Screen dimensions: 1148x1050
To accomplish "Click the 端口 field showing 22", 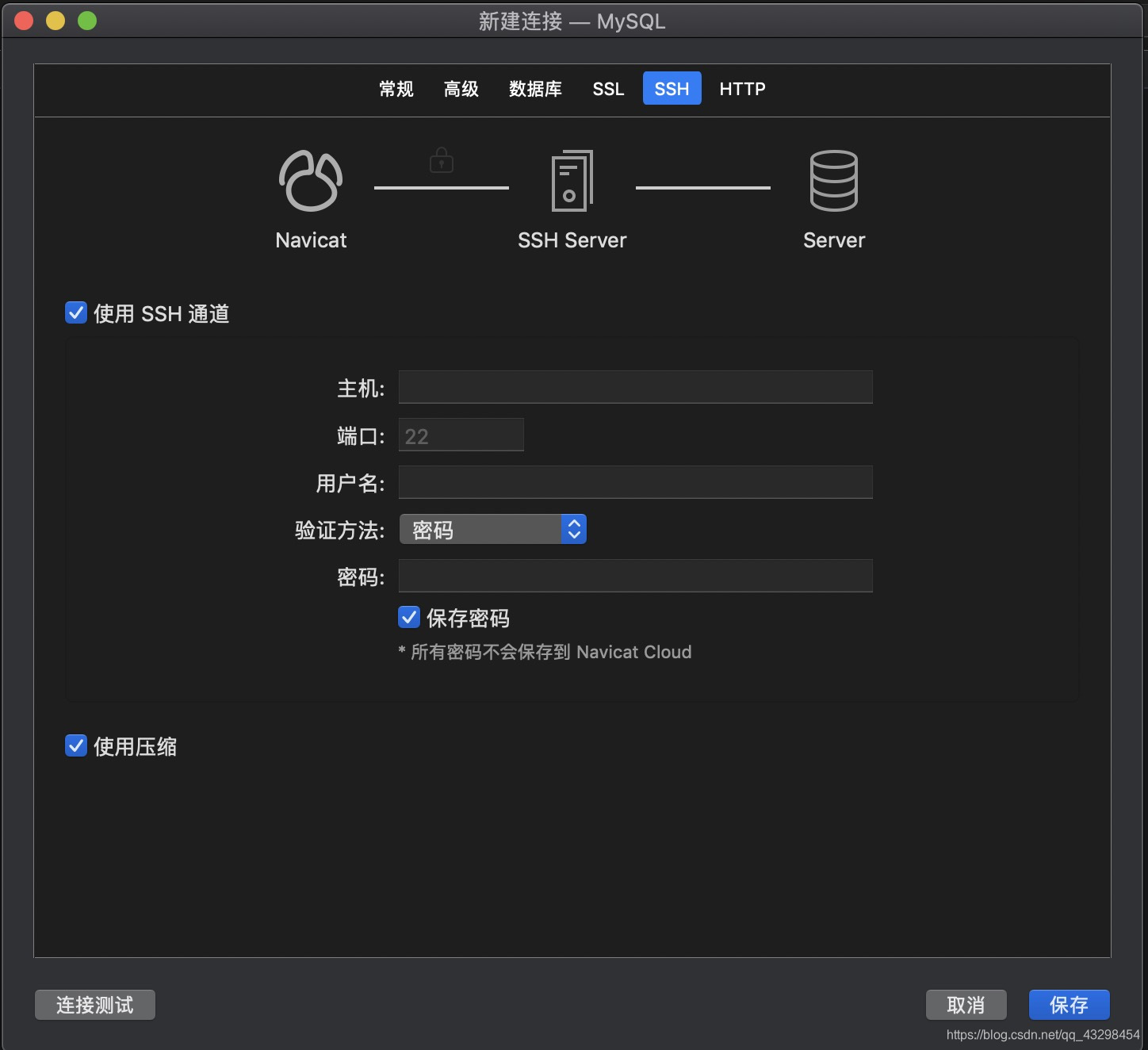I will tap(461, 435).
